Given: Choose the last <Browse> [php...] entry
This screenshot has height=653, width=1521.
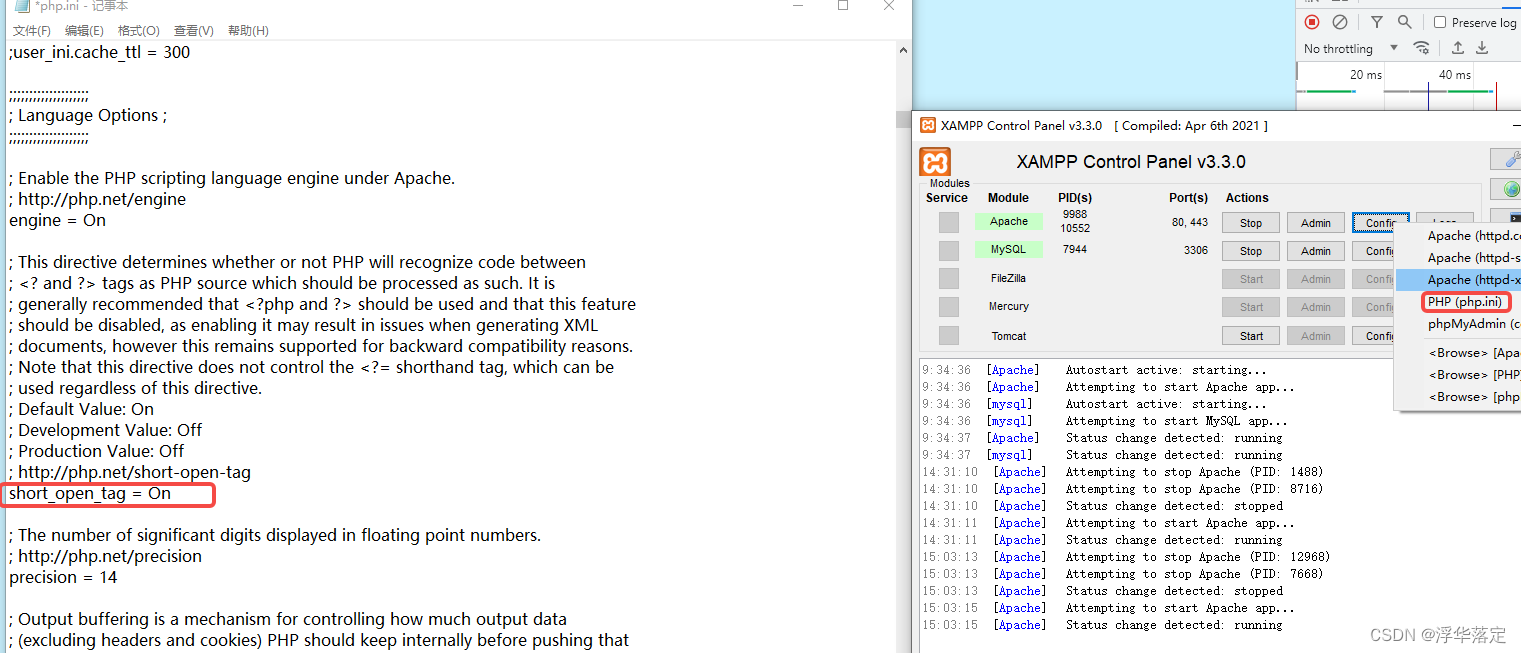Looking at the screenshot, I should pyautogui.click(x=1460, y=397).
